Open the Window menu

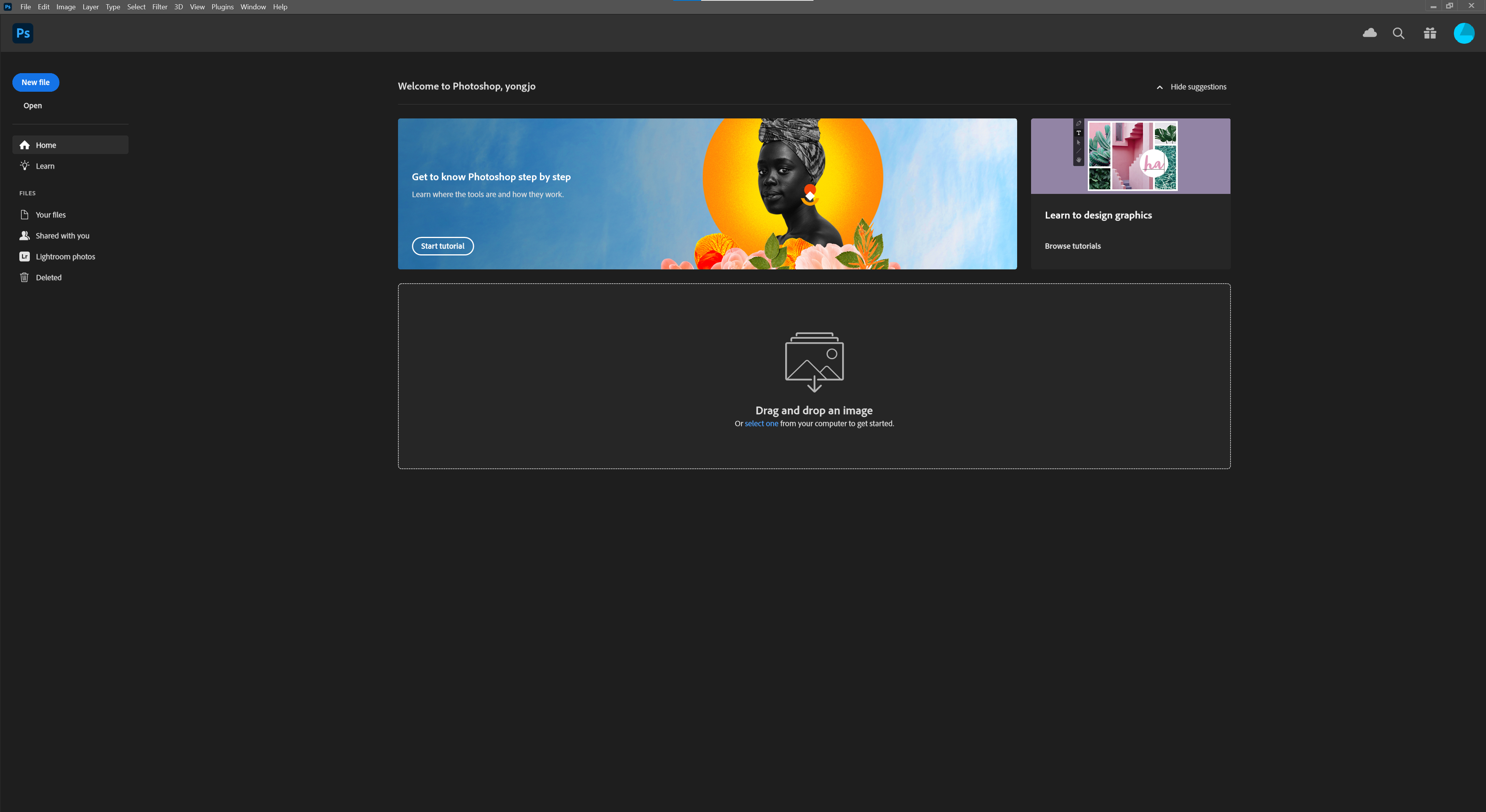coord(253,7)
